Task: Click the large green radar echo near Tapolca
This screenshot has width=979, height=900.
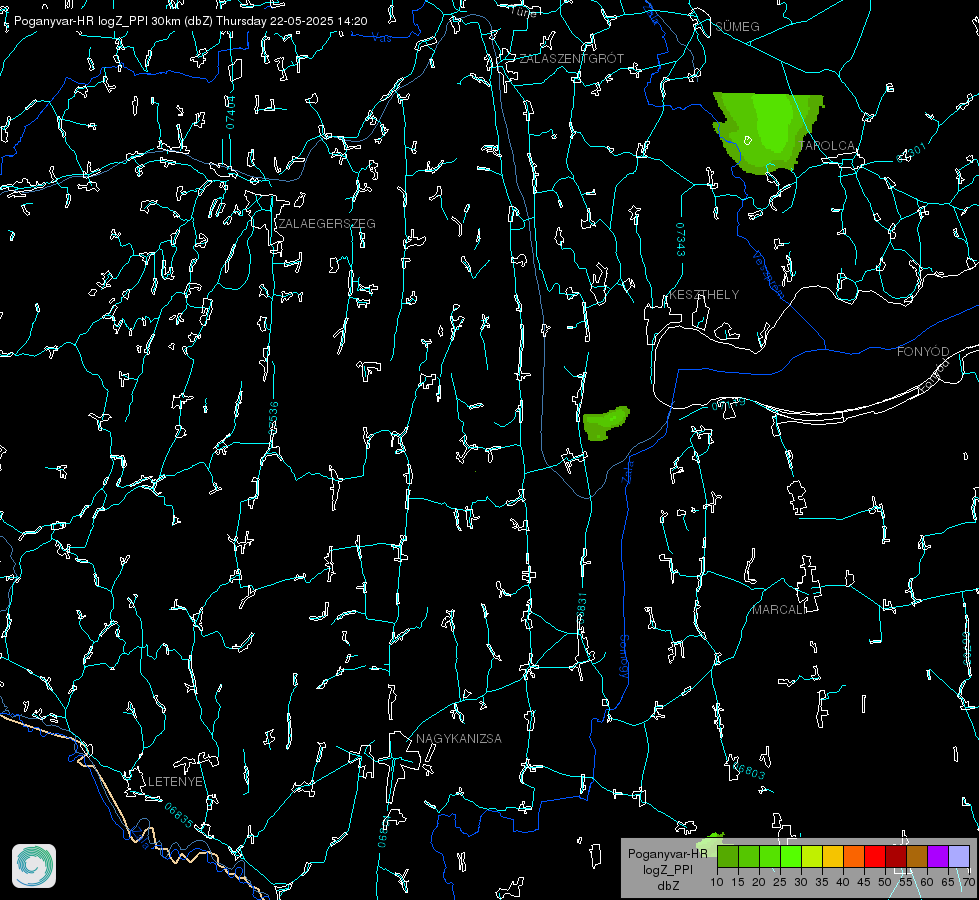Action: [x=767, y=131]
